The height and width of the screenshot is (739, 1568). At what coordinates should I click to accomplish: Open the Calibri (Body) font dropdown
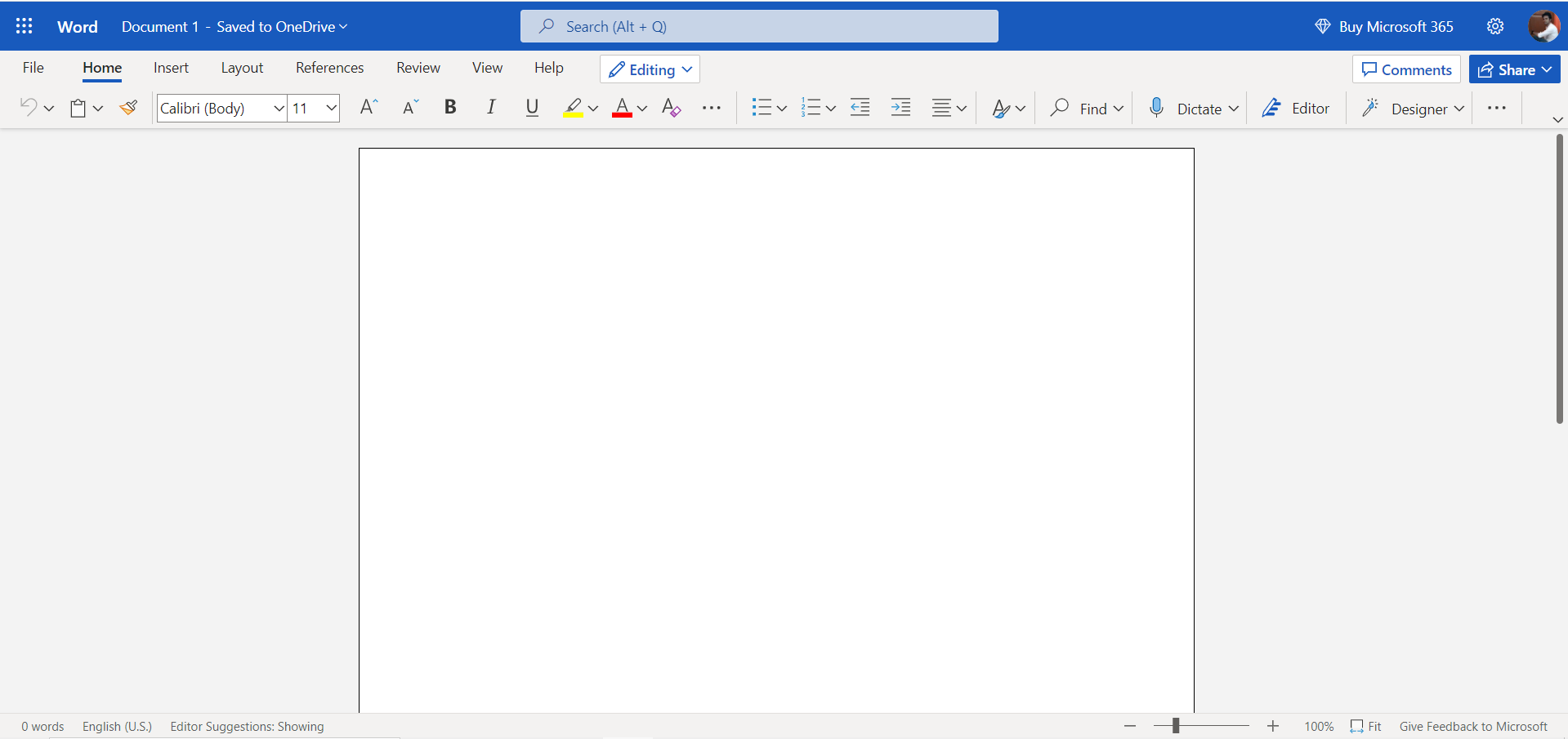click(x=278, y=108)
